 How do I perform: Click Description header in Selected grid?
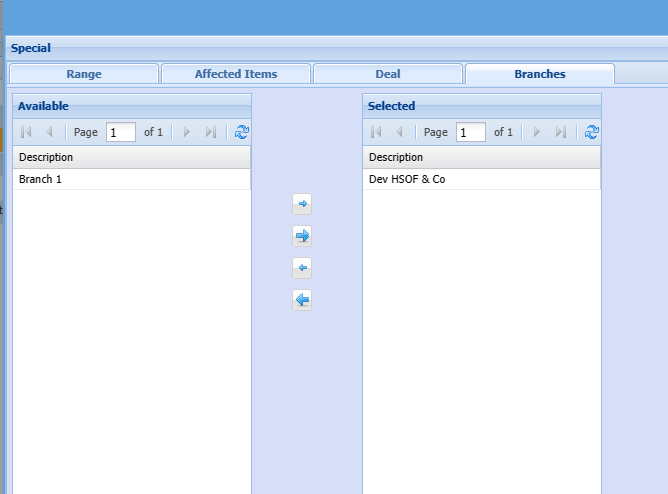click(x=481, y=157)
